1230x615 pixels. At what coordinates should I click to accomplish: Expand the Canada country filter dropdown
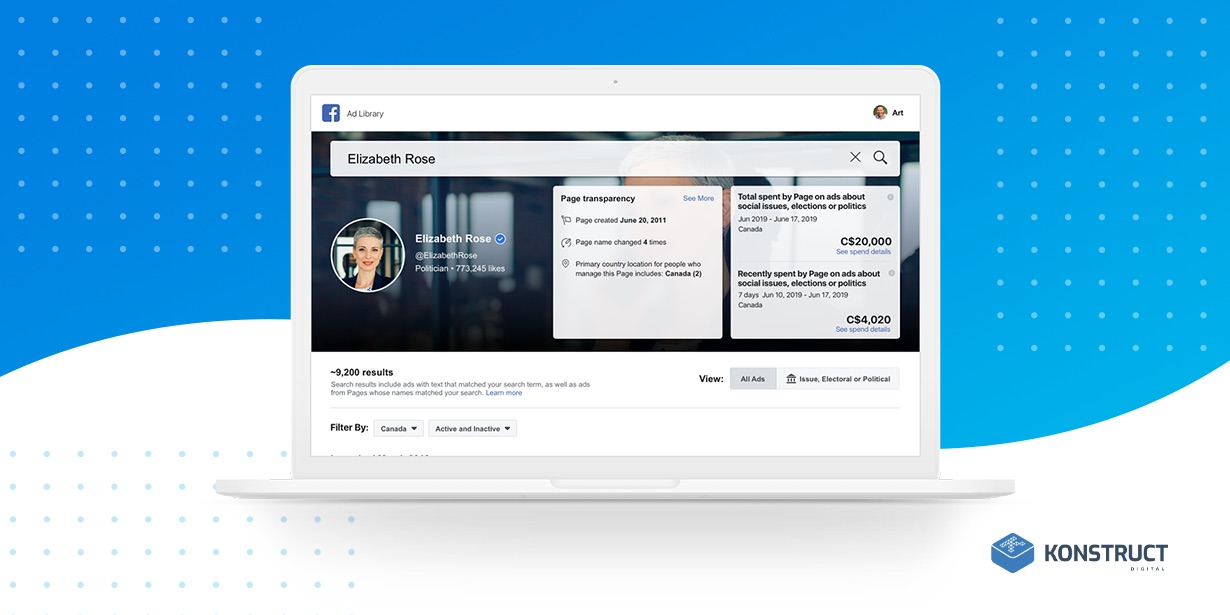[399, 428]
